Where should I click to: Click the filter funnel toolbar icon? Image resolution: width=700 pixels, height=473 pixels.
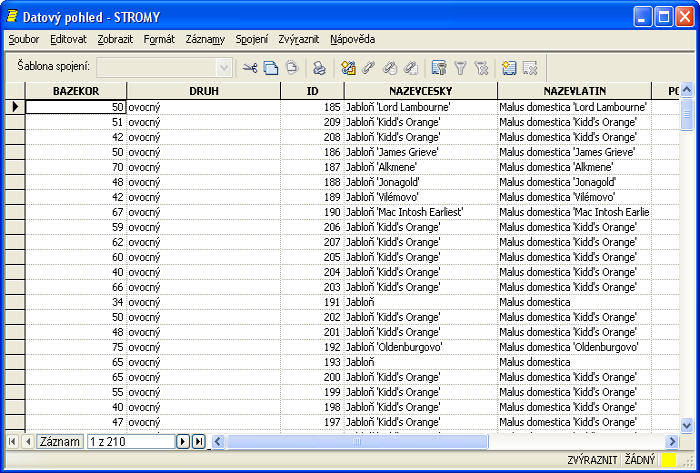[461, 68]
